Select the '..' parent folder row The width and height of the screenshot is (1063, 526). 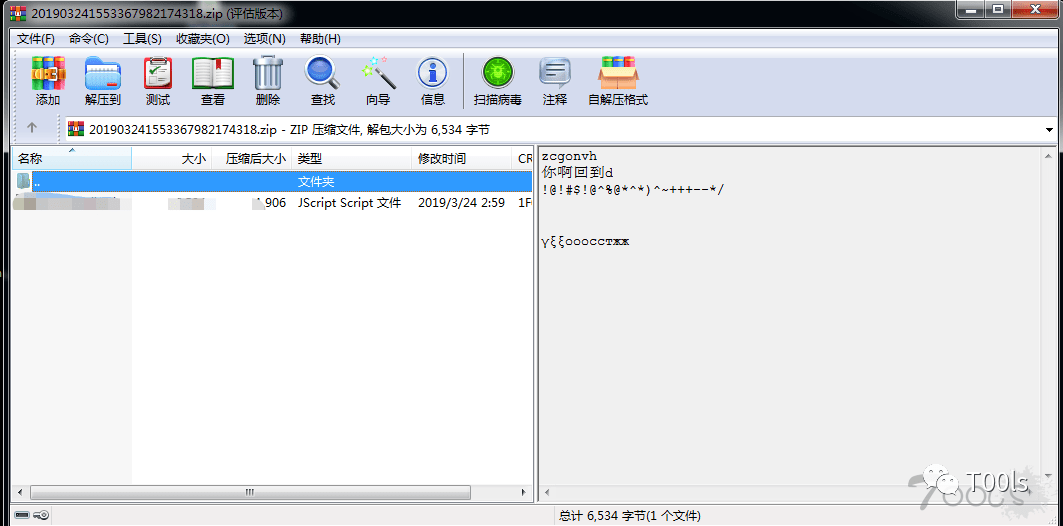tap(273, 182)
